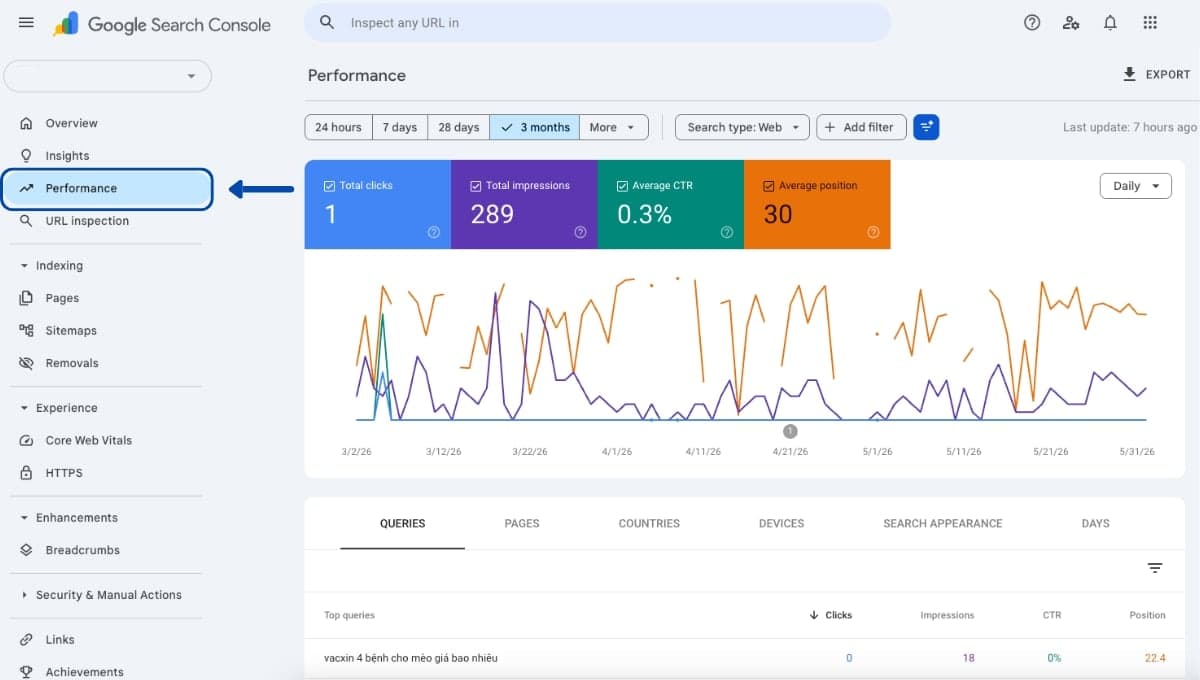Viewport: 1200px width, 680px height.
Task: Open the Help question mark icon
Action: (1032, 23)
